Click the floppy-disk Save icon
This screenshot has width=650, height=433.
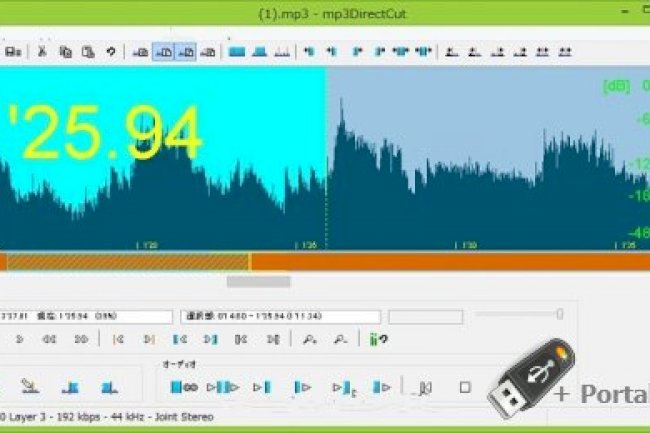[13, 52]
